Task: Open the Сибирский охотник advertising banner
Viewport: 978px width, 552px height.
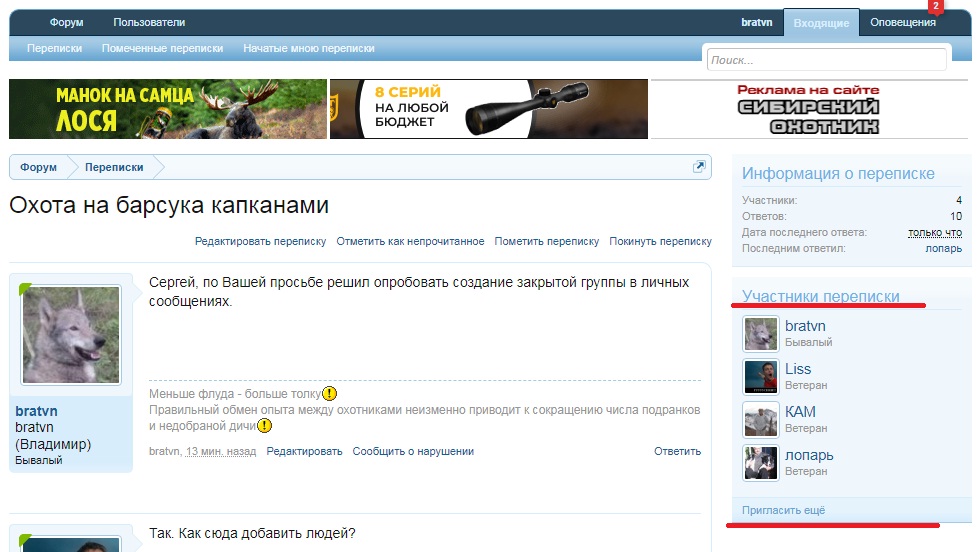Action: tap(808, 109)
